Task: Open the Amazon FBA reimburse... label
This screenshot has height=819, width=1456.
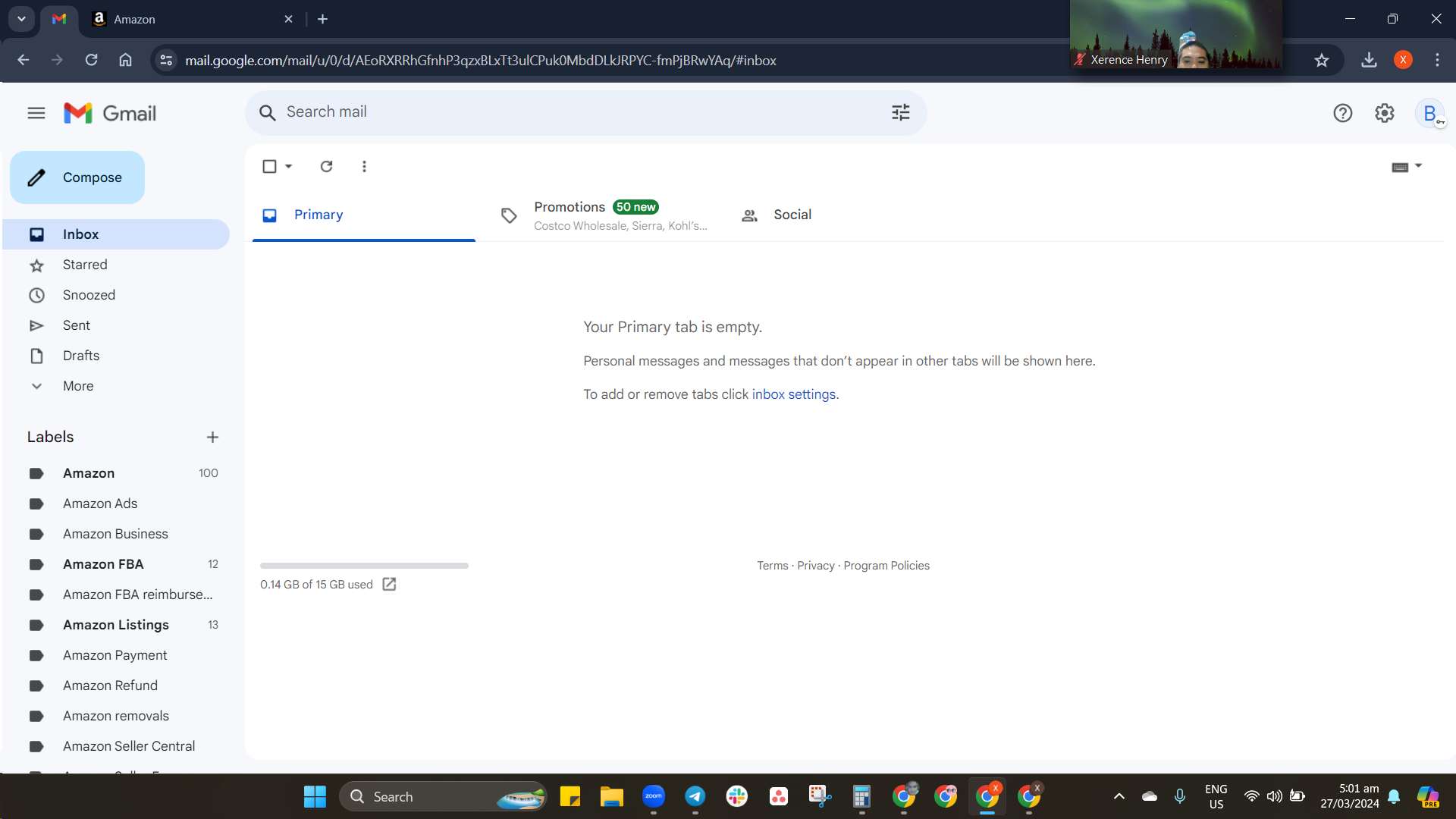Action: click(116, 595)
